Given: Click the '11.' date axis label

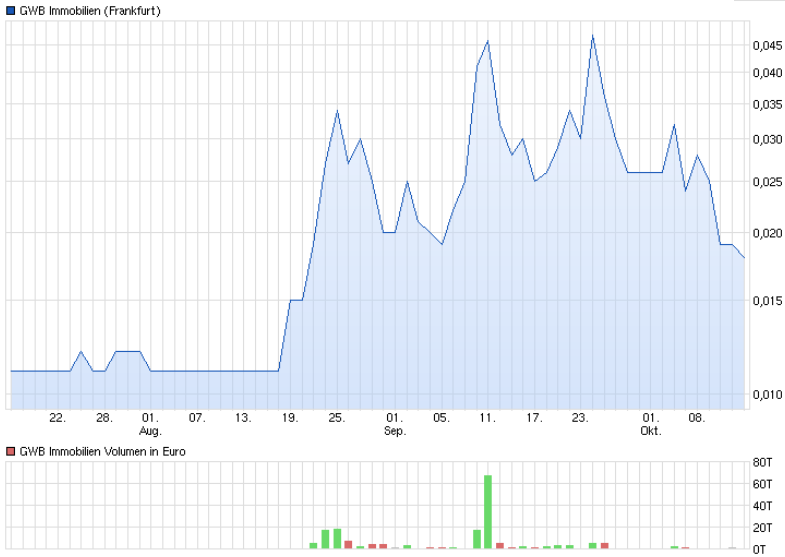Looking at the screenshot, I should (488, 418).
